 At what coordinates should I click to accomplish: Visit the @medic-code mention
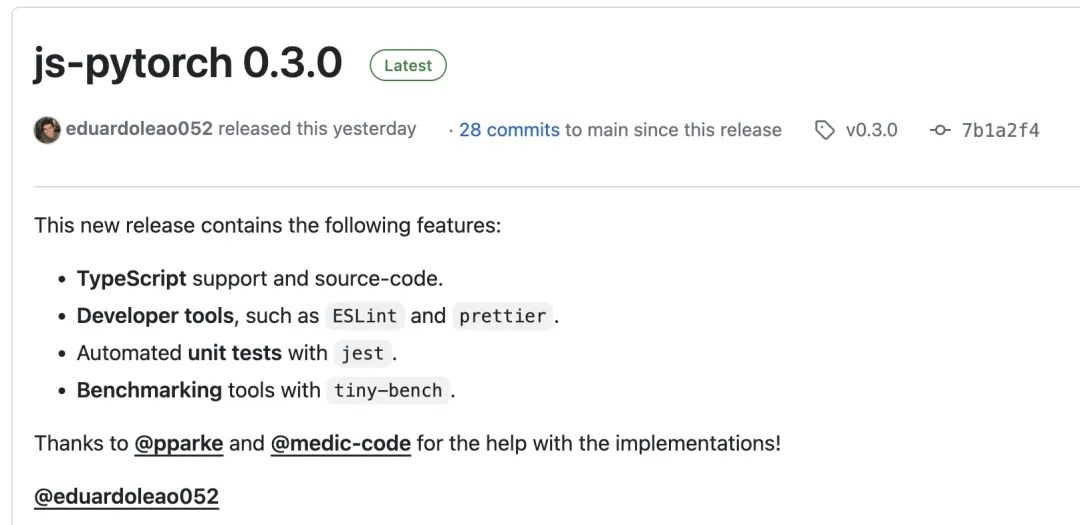341,443
